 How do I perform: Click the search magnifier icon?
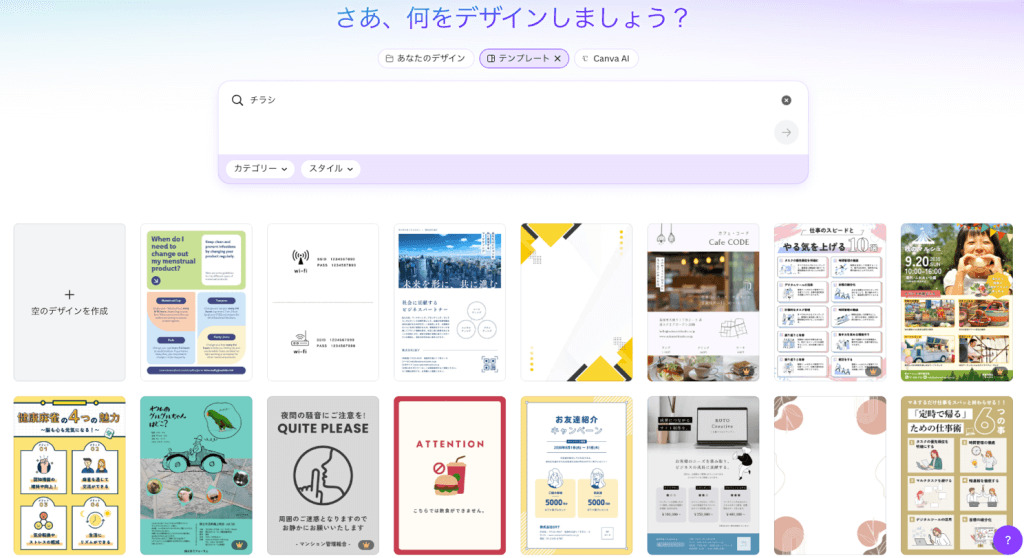coord(237,100)
